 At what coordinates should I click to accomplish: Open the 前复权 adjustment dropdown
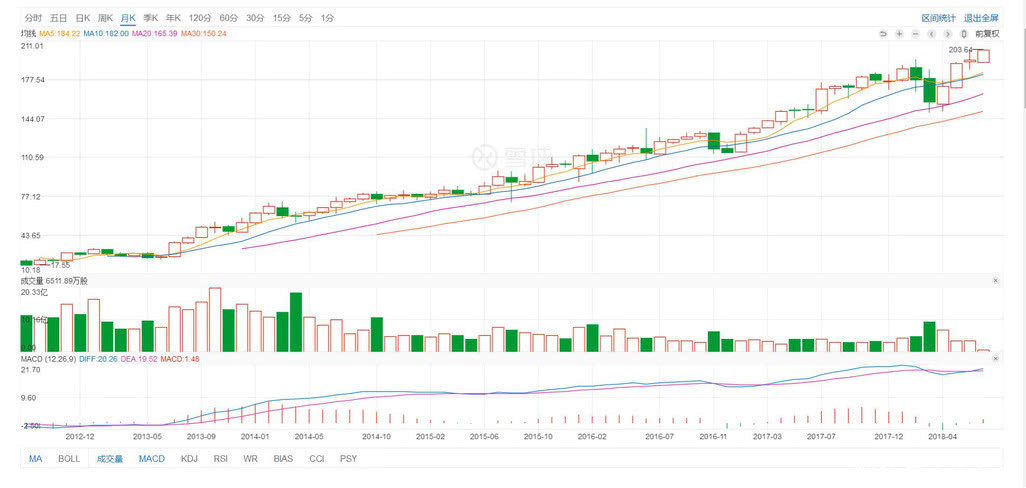pos(987,34)
